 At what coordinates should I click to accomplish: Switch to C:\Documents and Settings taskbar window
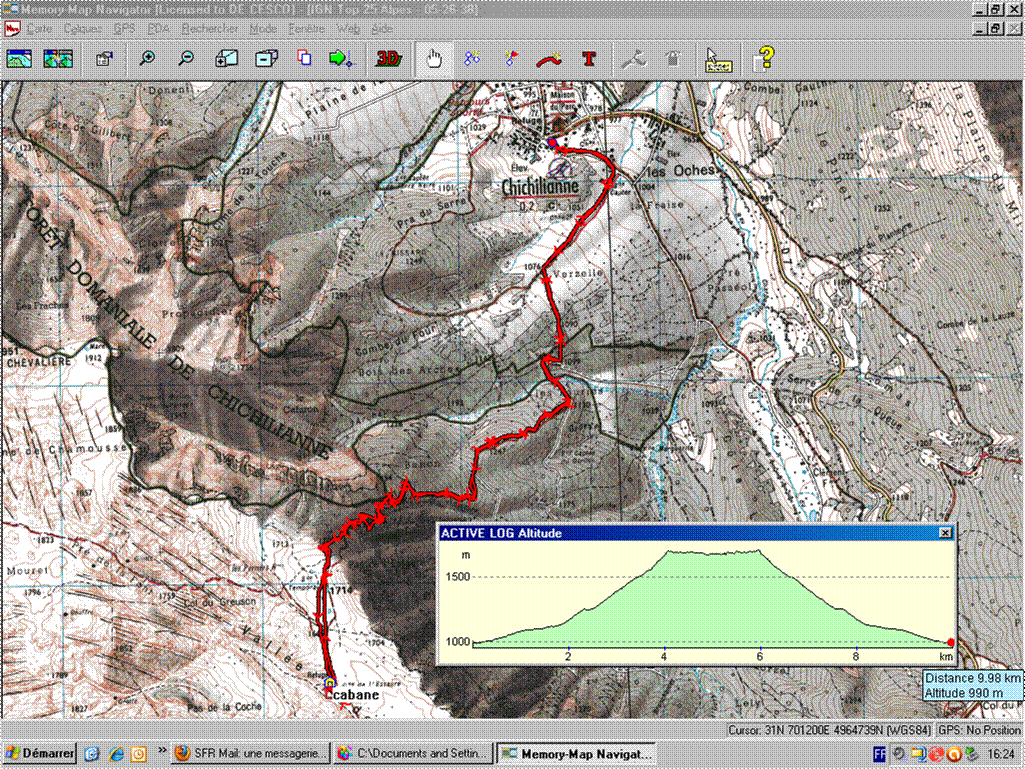point(413,753)
